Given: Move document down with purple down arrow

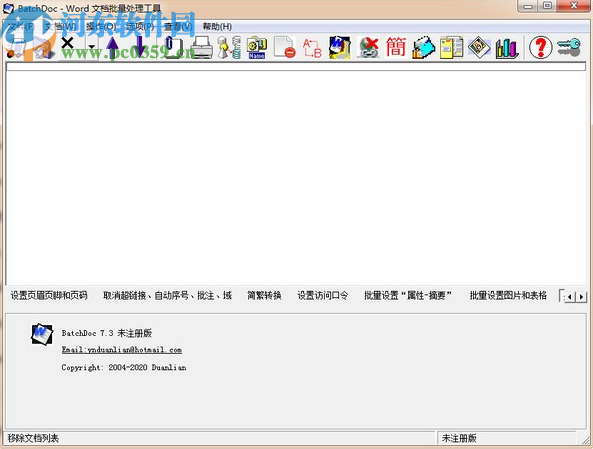Looking at the screenshot, I should [140, 47].
